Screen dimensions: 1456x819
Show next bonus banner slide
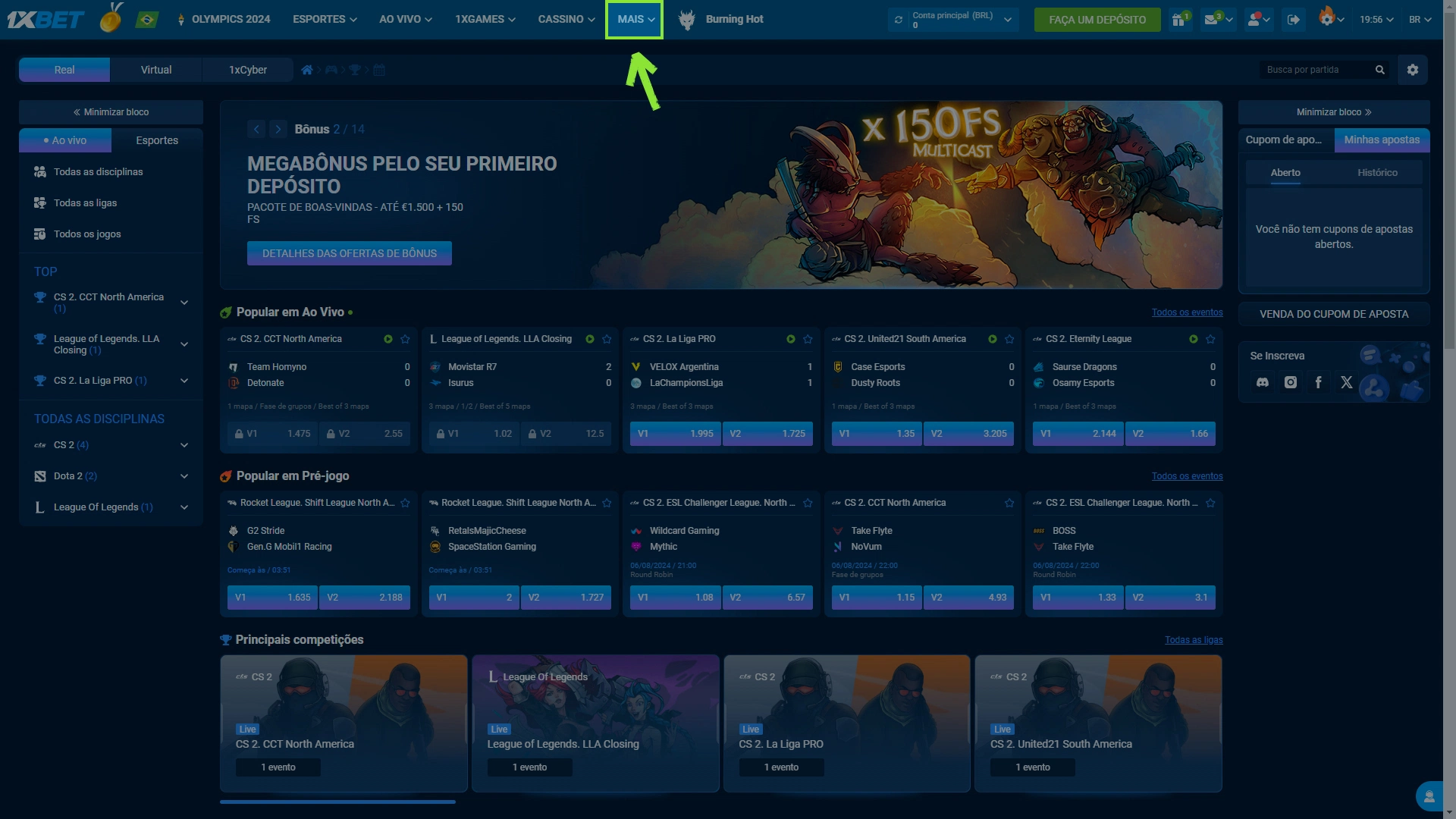278,130
